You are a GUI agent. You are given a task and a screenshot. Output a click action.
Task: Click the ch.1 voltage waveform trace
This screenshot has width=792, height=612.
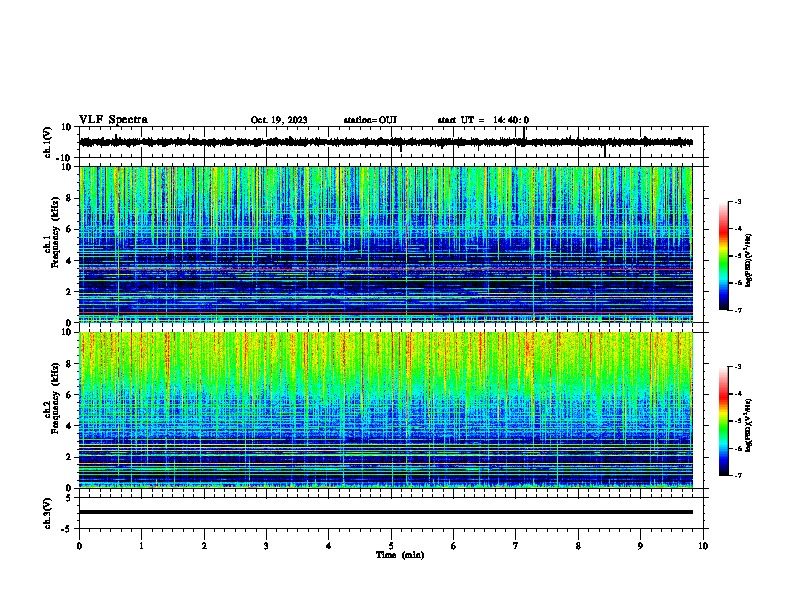[x=386, y=142]
